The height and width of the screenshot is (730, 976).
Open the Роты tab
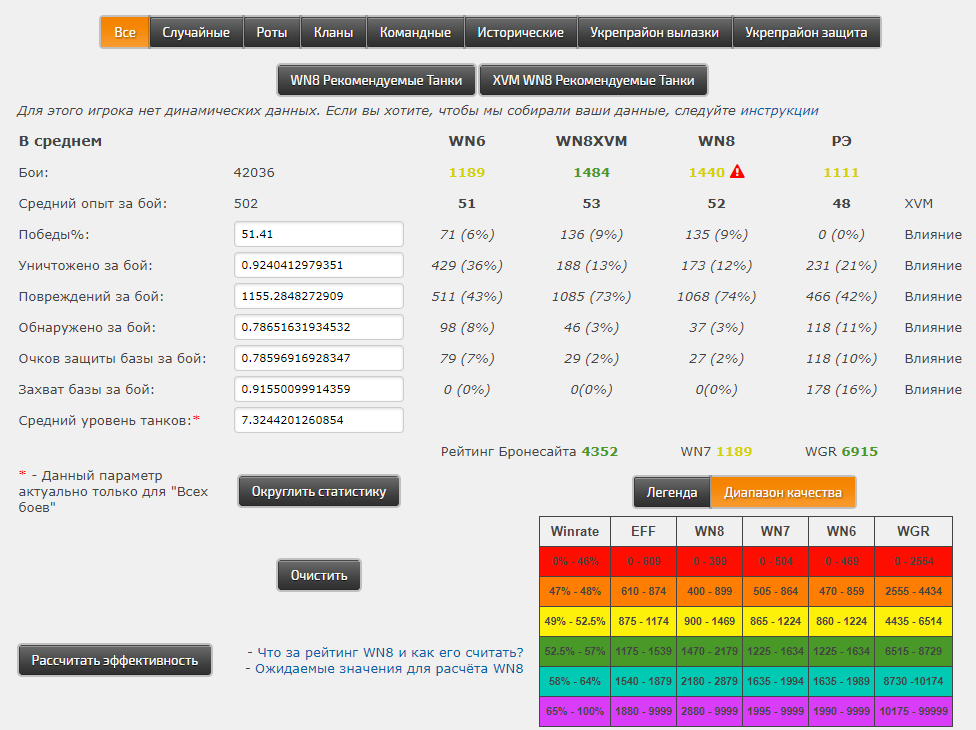click(271, 33)
